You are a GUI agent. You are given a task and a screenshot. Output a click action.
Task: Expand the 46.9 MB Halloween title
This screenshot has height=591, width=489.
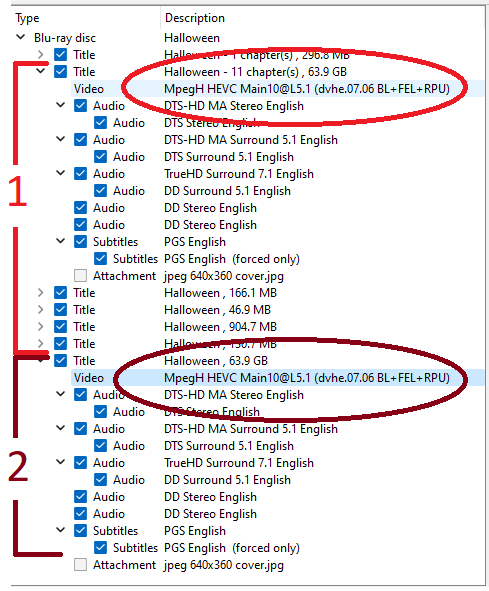[41, 309]
